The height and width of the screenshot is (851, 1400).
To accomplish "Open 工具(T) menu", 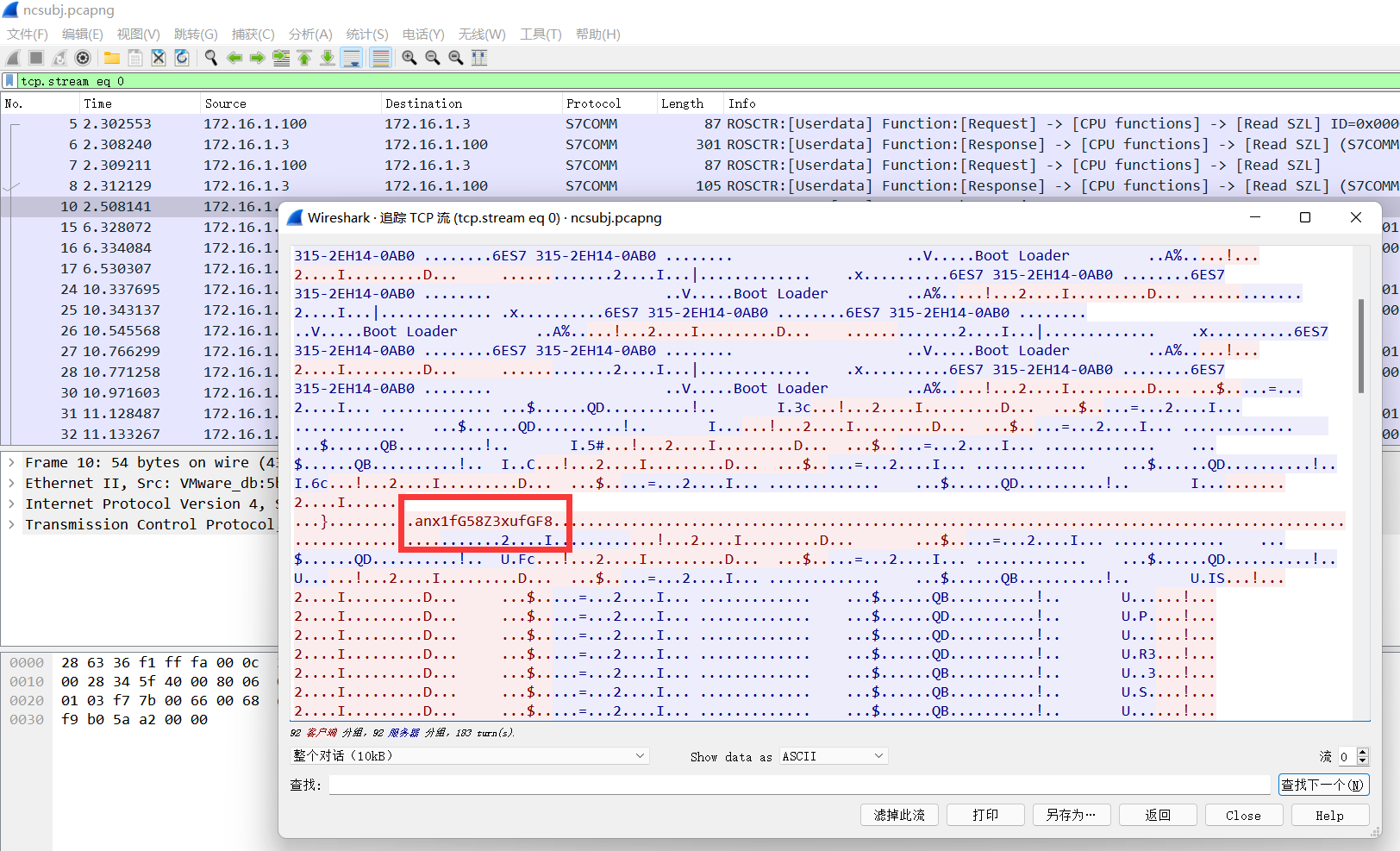I will coord(541,34).
